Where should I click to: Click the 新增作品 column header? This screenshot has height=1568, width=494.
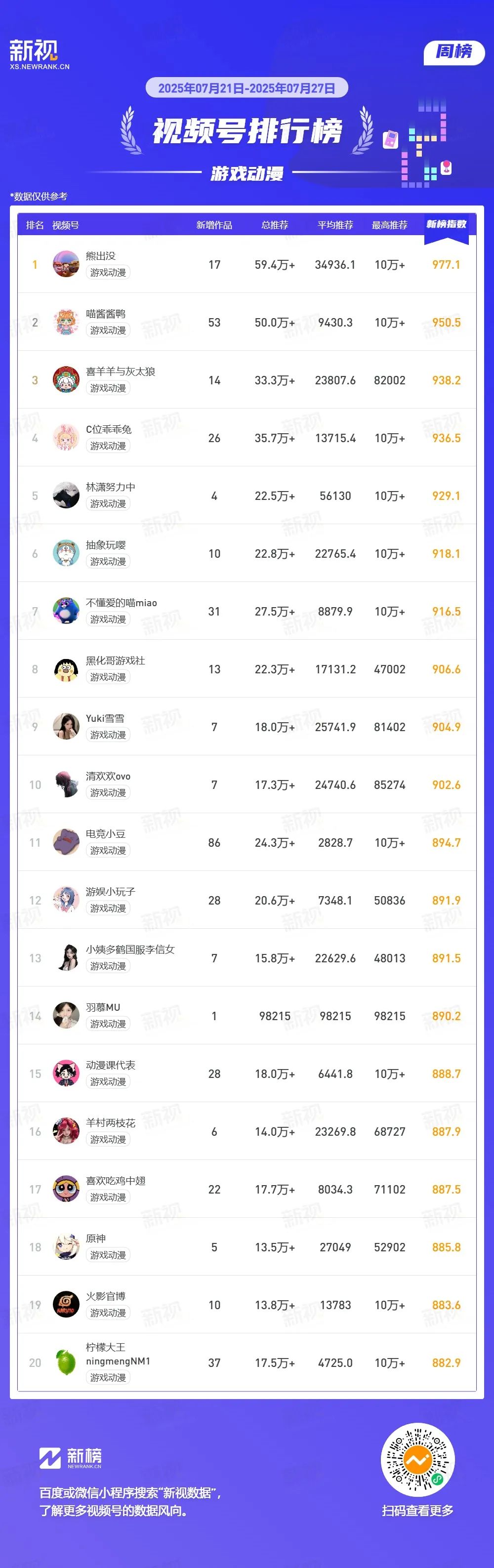(214, 225)
